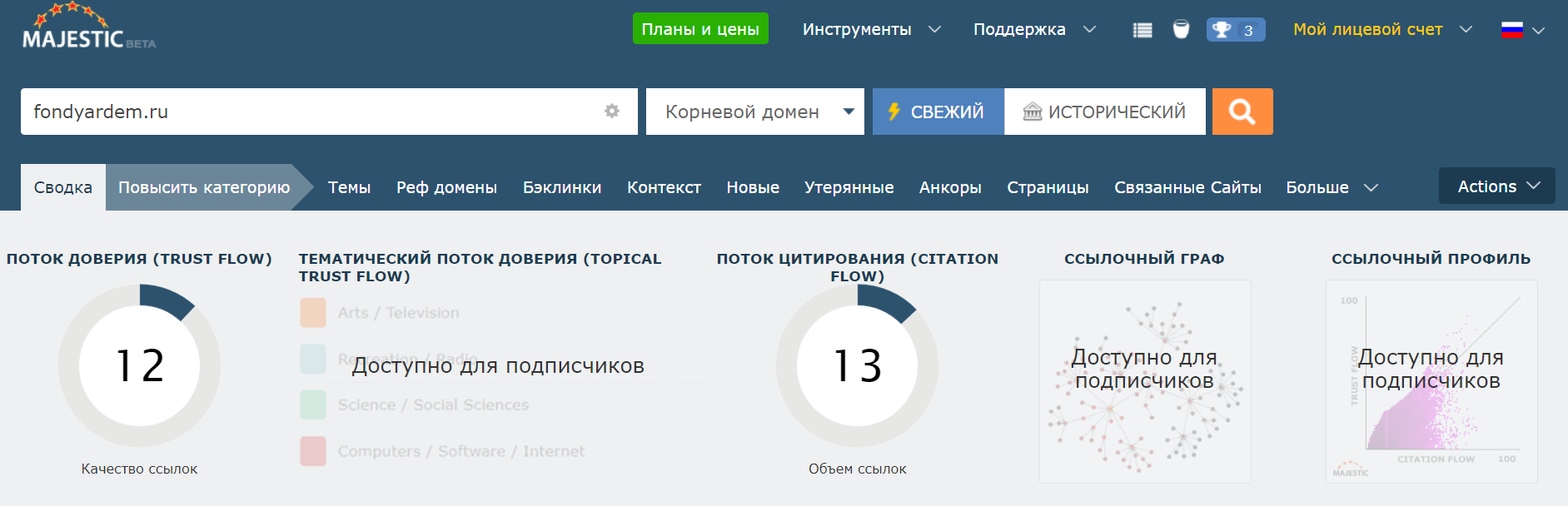Click the Ссылочный профиль heading
The image size is (1568, 526).
click(1431, 259)
